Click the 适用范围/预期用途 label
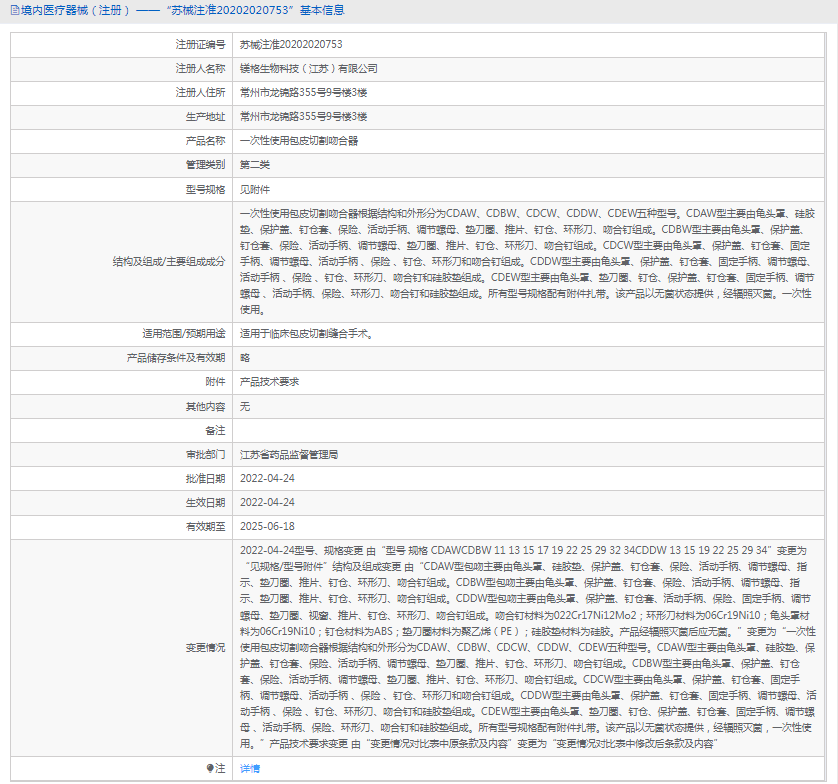This screenshot has height=784, width=838. coord(184,333)
